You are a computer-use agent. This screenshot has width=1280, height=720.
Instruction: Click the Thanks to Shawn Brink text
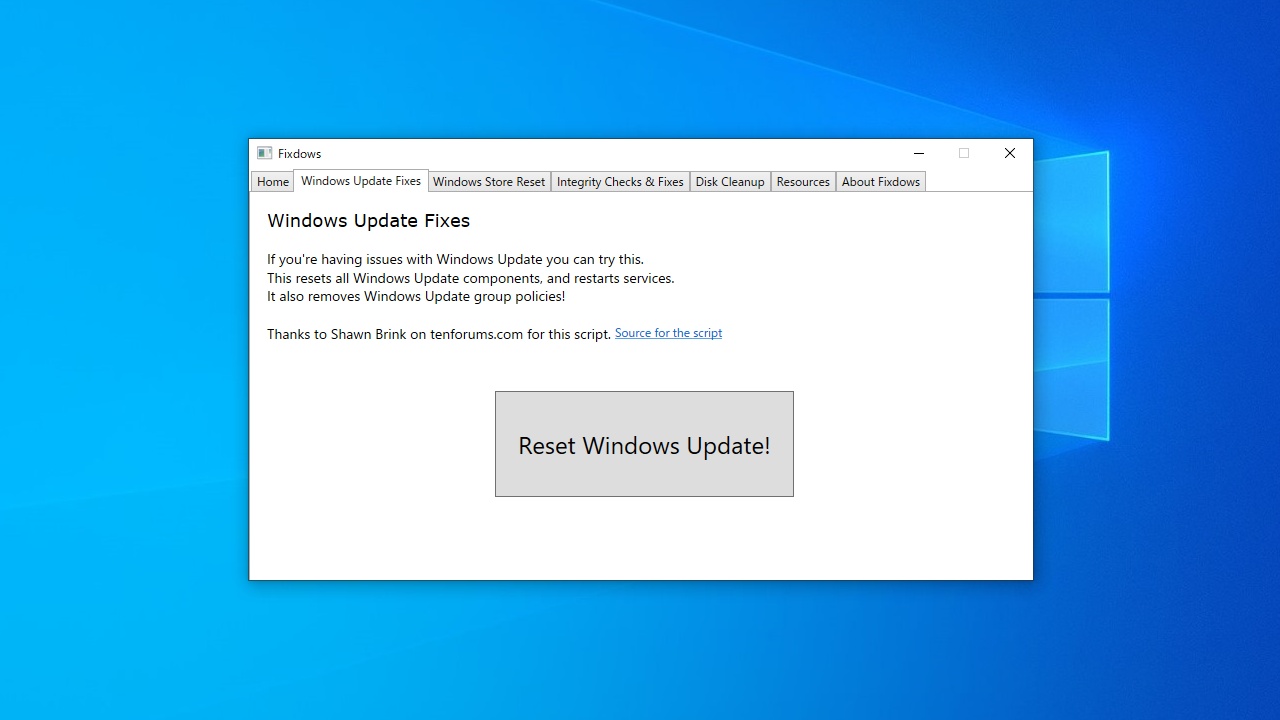click(439, 334)
